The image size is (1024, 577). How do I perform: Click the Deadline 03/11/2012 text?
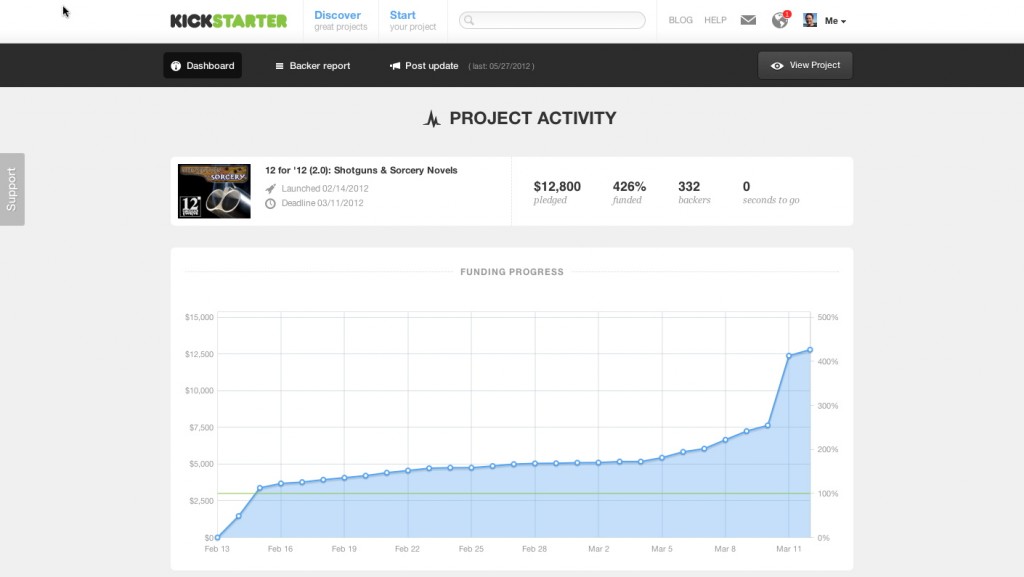[322, 203]
